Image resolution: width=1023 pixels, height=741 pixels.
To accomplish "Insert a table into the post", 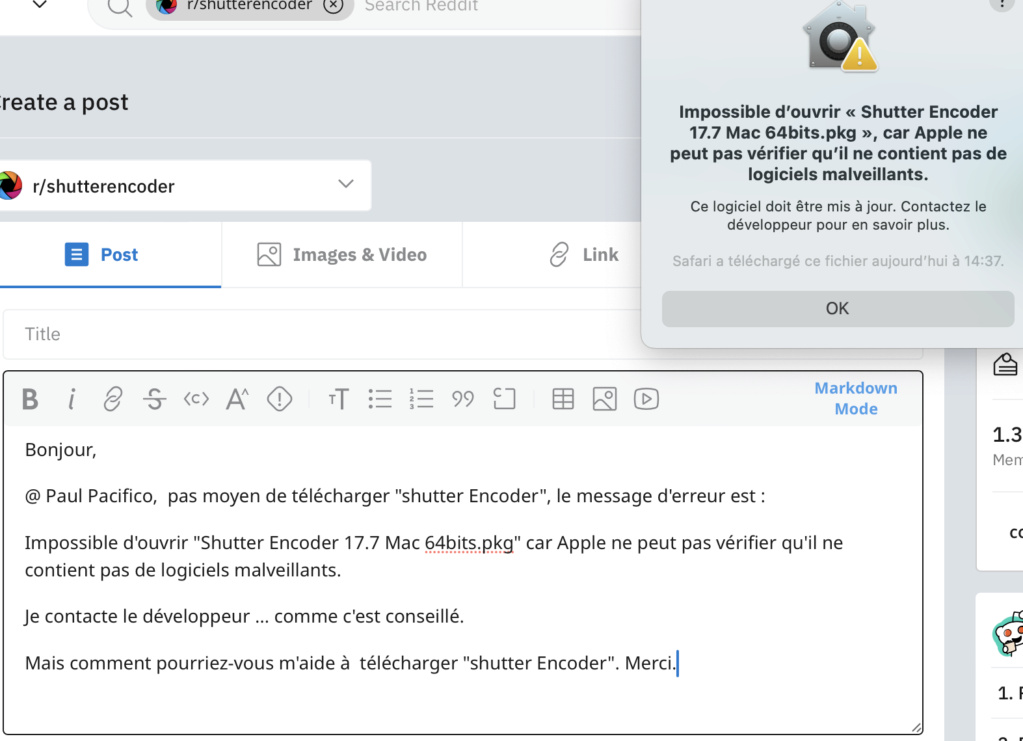I will (563, 399).
